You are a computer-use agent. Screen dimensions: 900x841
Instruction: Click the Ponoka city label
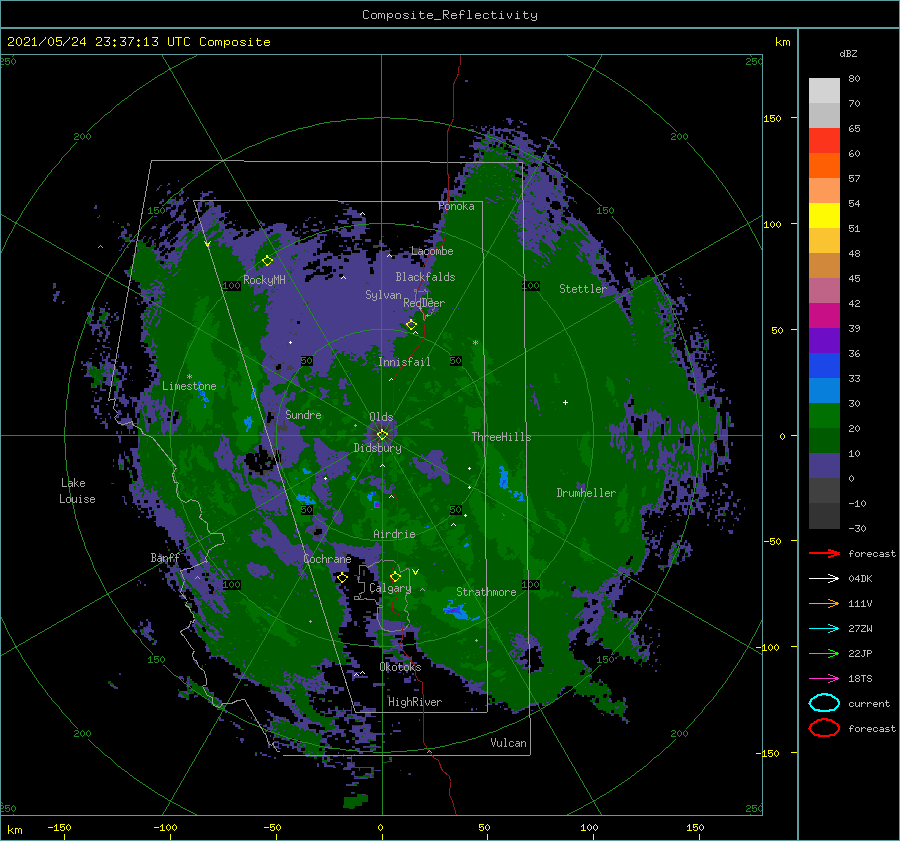(x=456, y=206)
